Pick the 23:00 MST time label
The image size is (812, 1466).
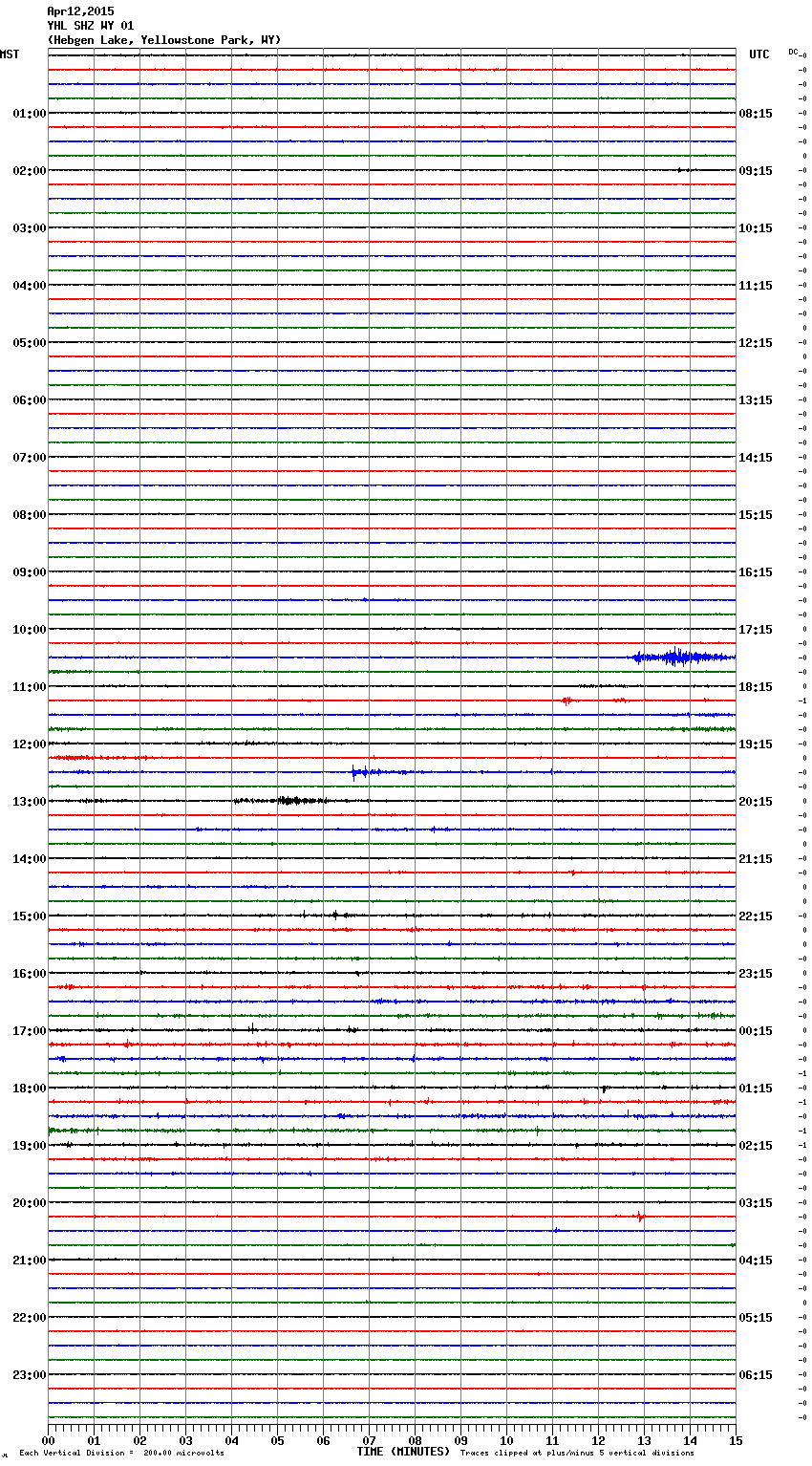click(x=30, y=1375)
